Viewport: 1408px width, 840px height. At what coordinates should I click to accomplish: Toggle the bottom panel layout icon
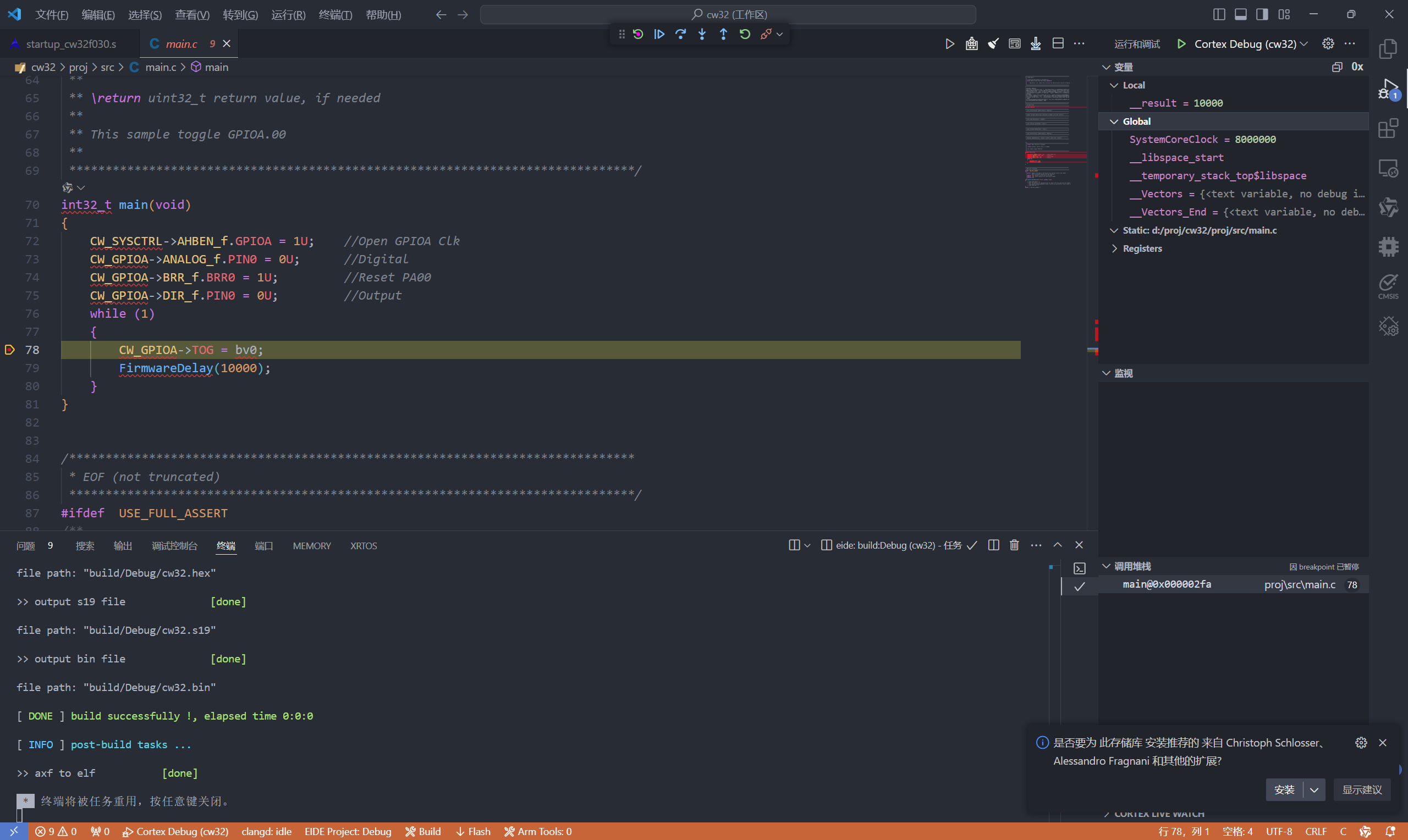tap(1240, 14)
